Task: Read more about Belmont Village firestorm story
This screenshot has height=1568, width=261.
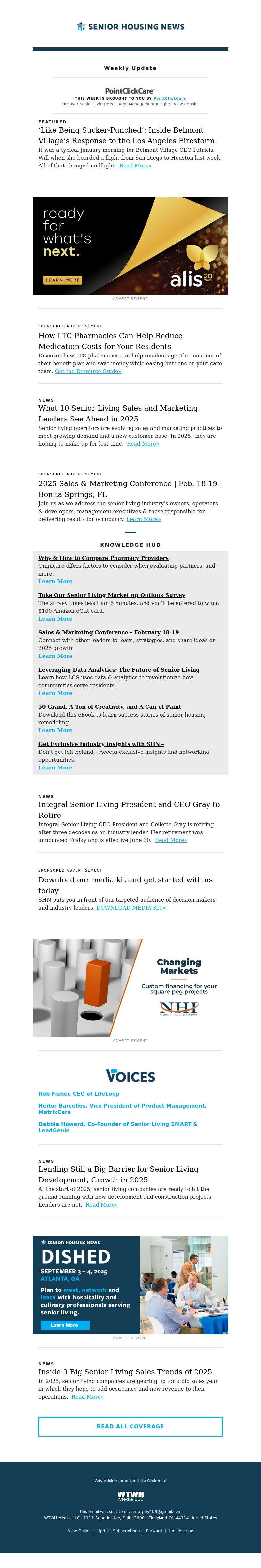Action: (x=135, y=166)
